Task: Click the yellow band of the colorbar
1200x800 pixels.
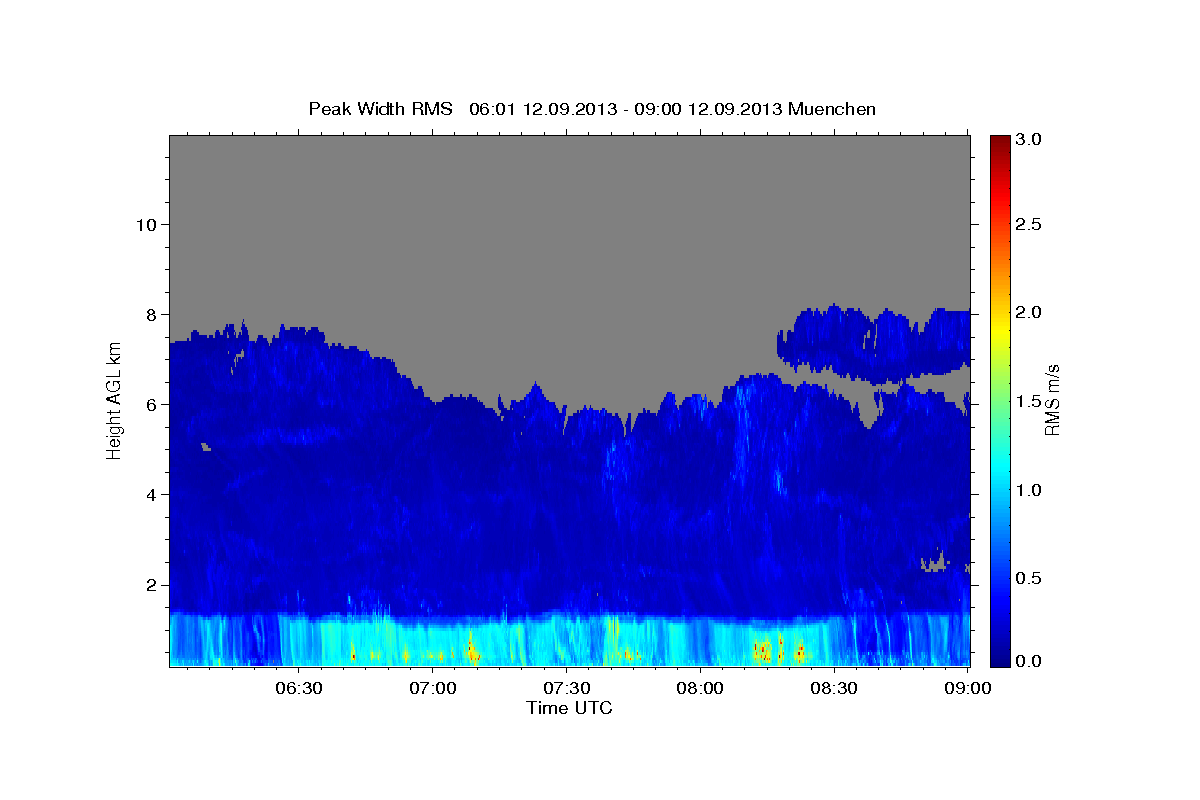Action: pyautogui.click(x=1000, y=330)
